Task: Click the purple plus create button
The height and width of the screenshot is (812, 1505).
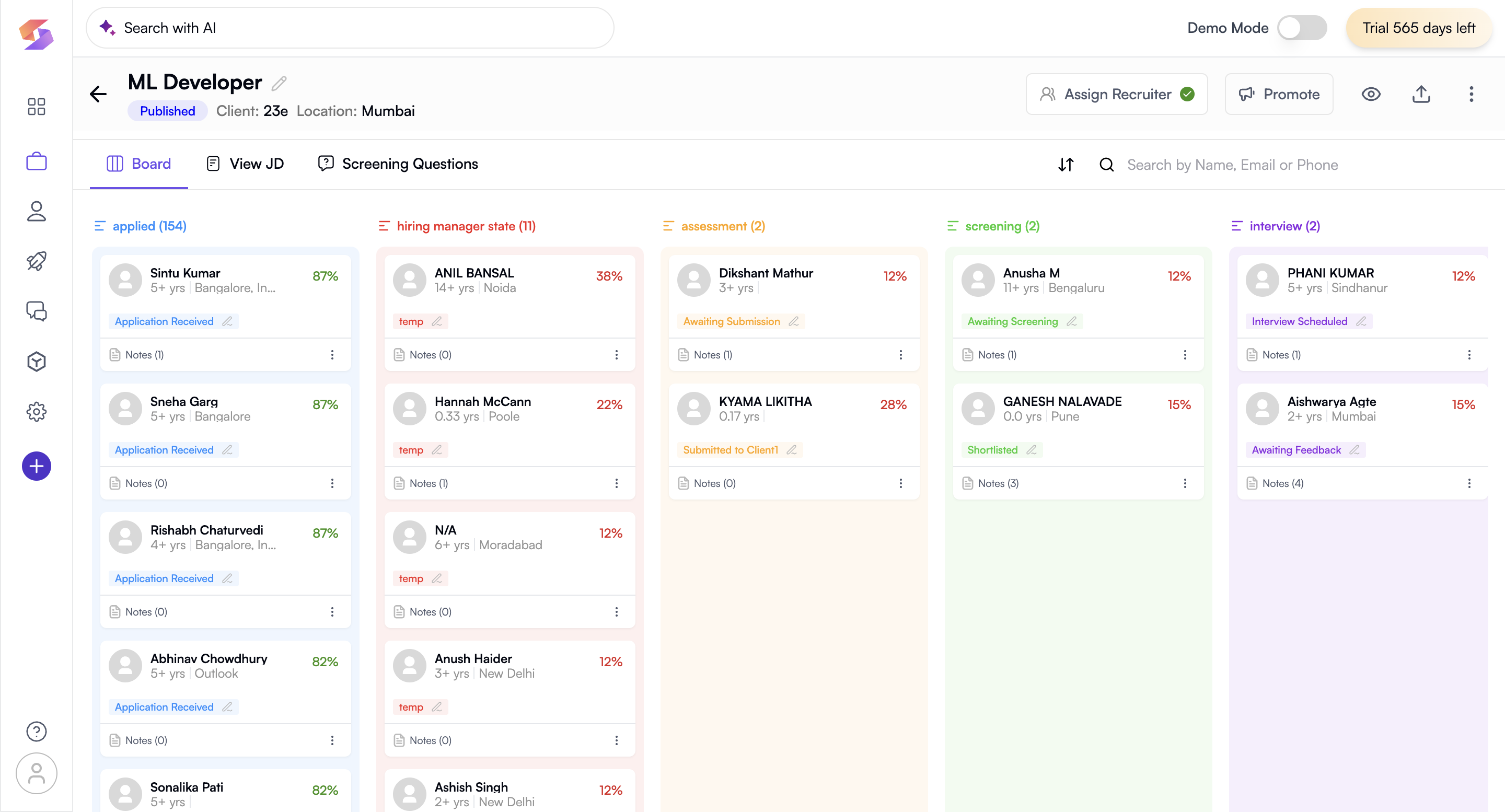Action: [36, 466]
